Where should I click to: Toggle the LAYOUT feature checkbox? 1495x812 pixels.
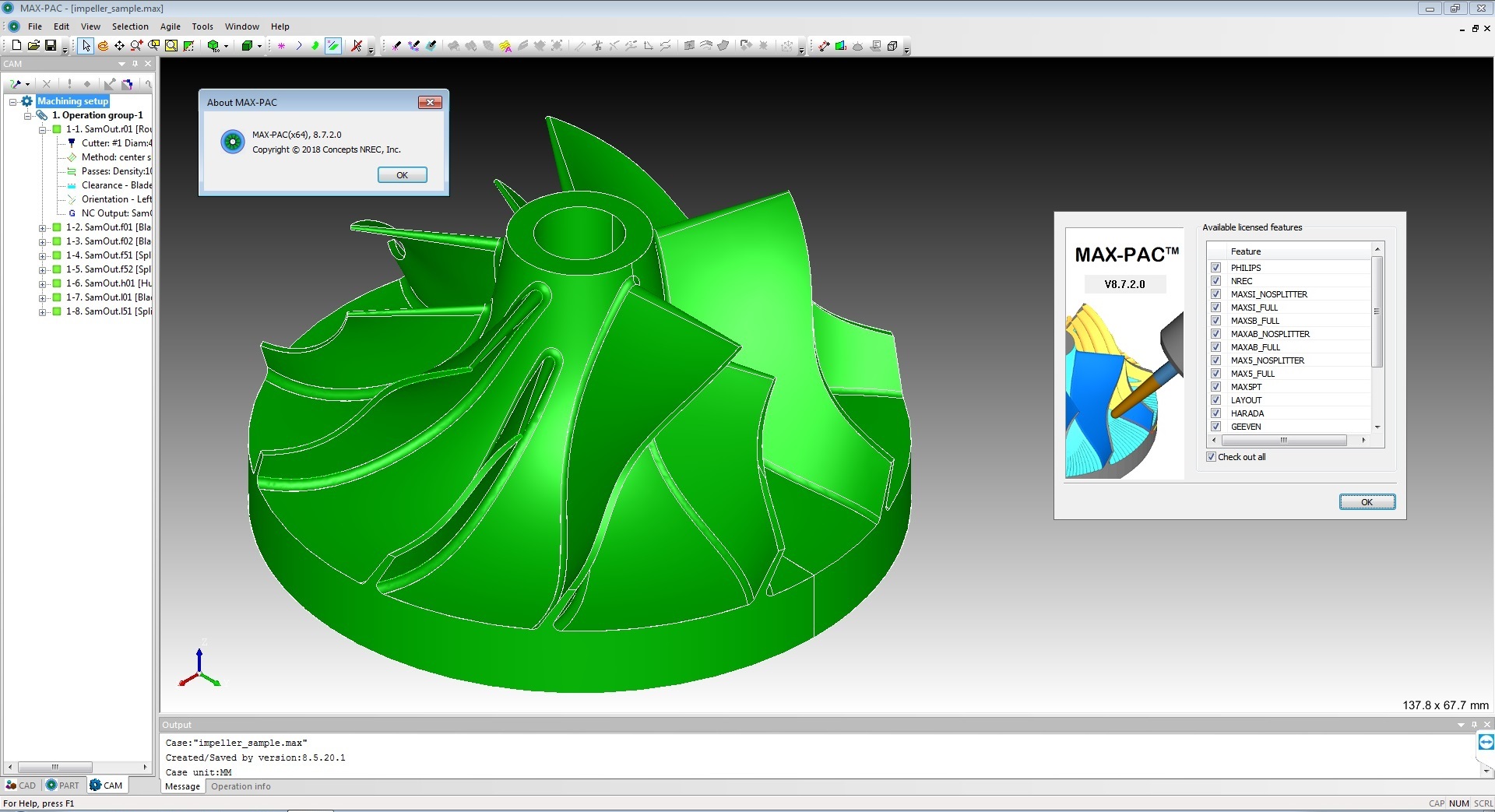1215,400
